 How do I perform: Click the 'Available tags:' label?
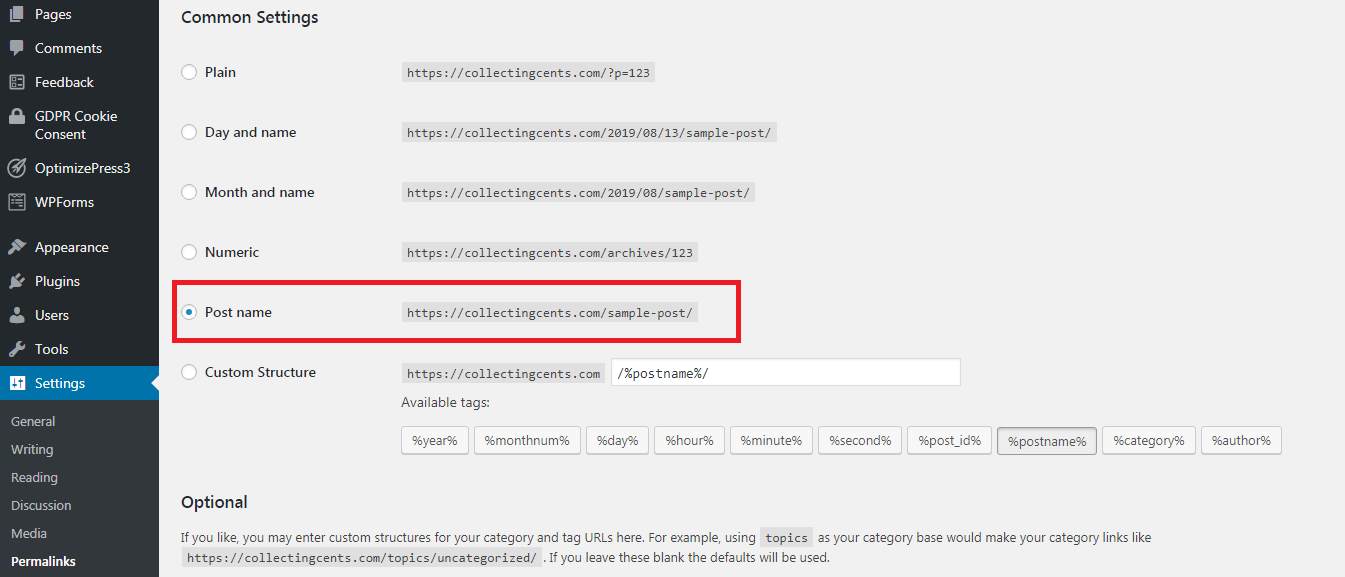445,403
